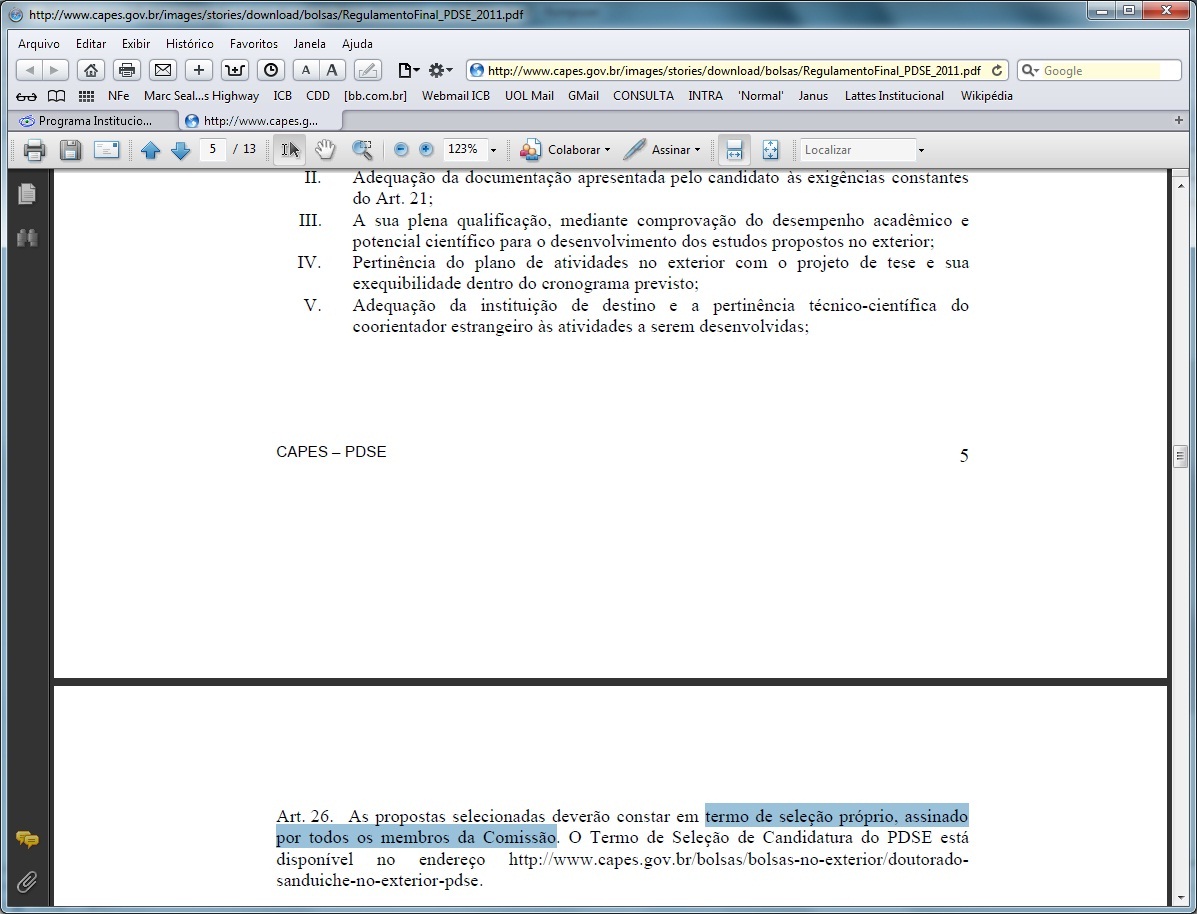Open the Lattes Institucional bookmark
Screen dimensions: 1197x914
tap(894, 96)
